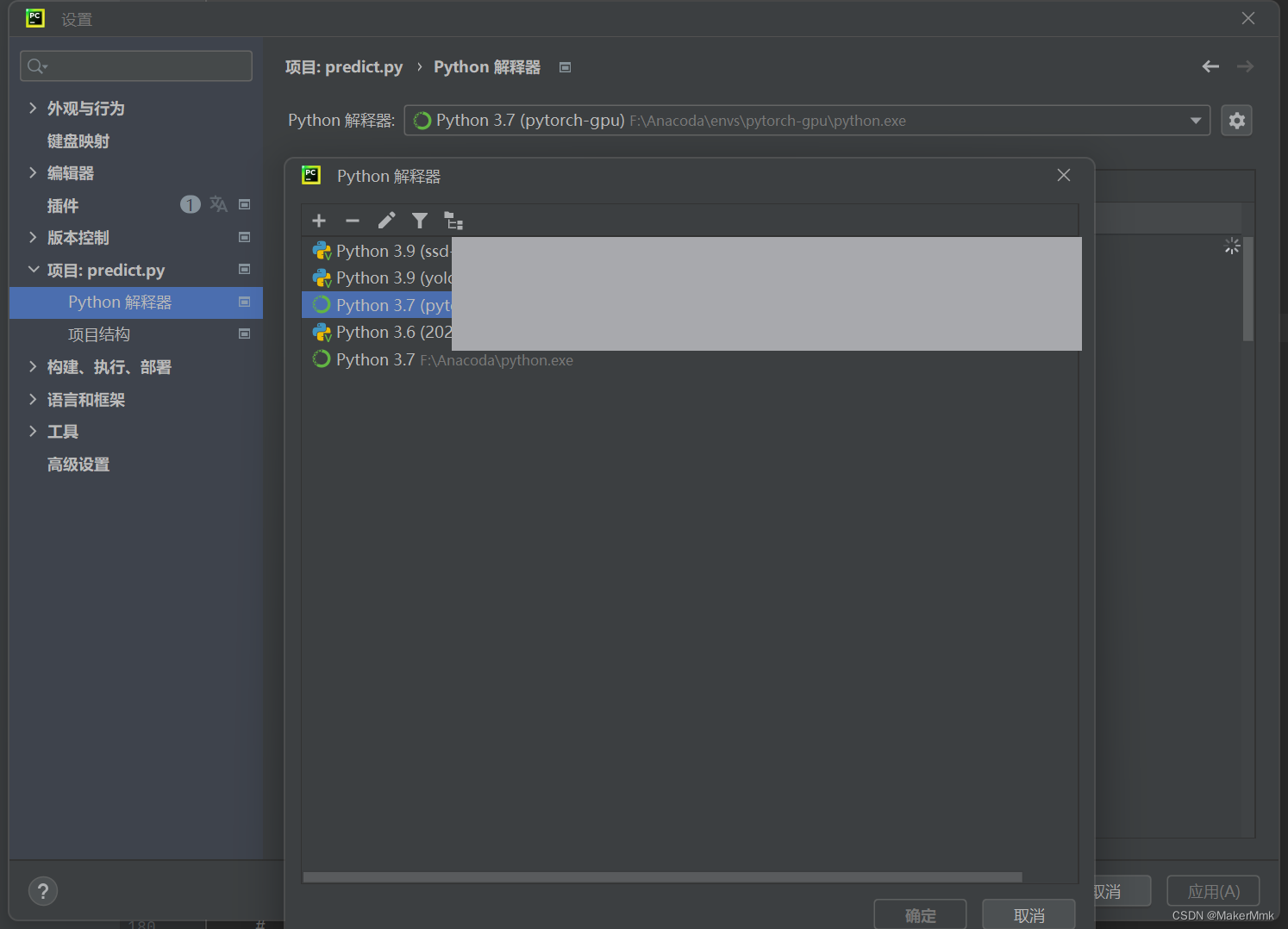Expand the 语言和框架 section

click(x=33, y=399)
